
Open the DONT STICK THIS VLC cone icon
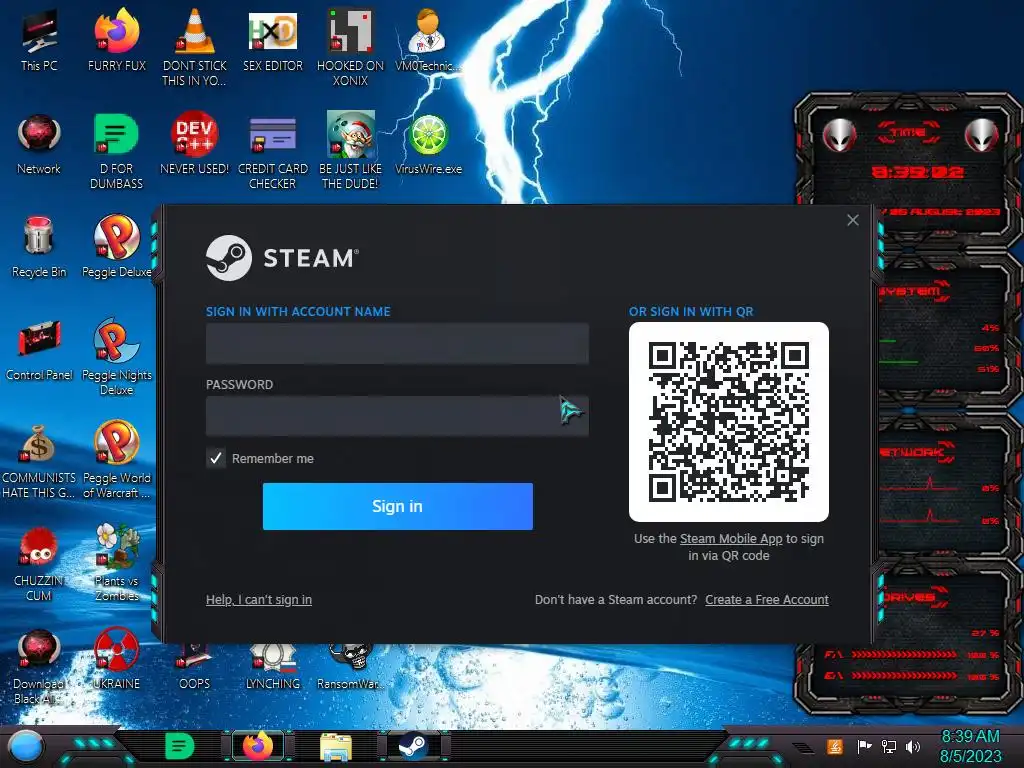[x=194, y=47]
